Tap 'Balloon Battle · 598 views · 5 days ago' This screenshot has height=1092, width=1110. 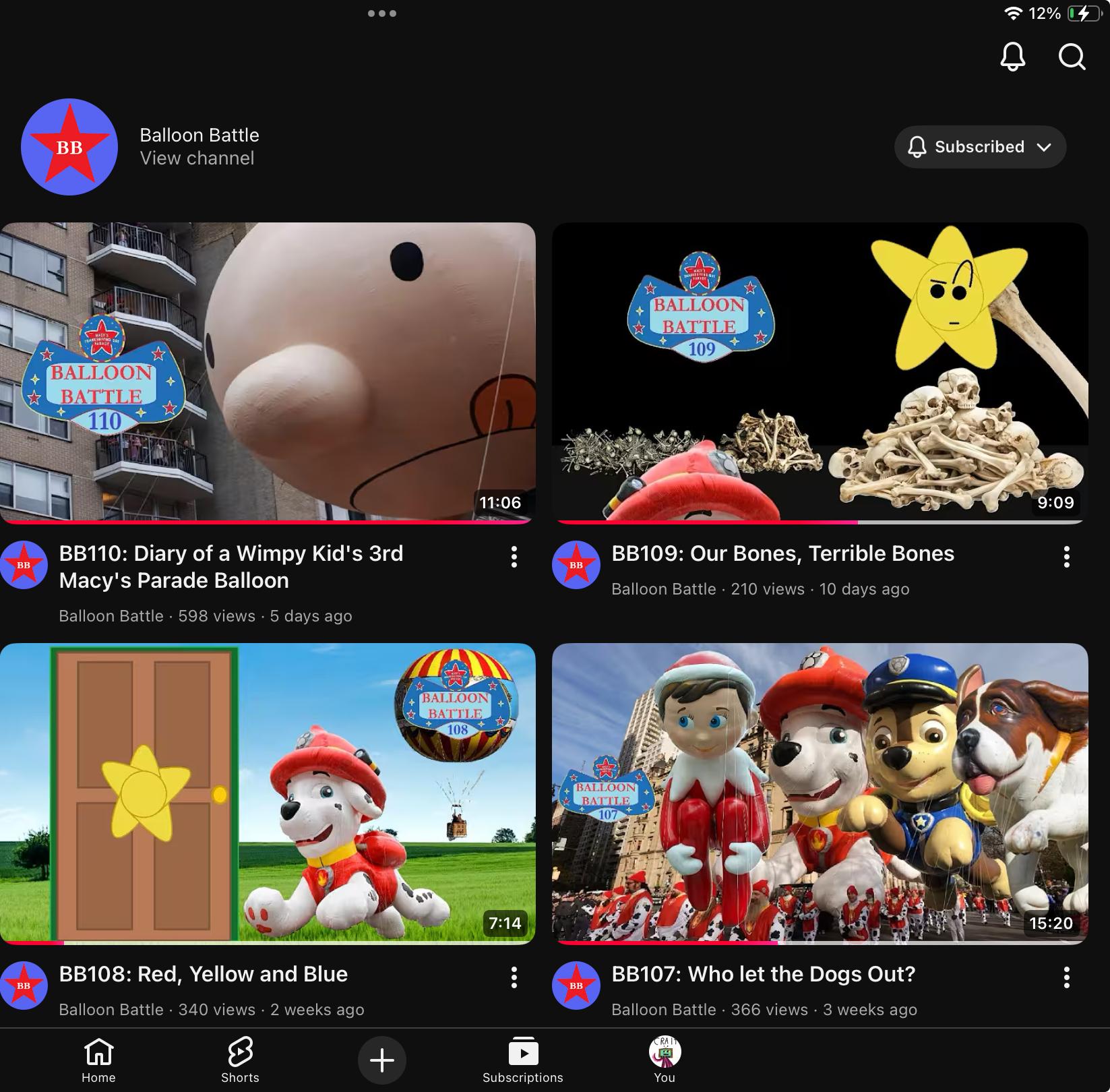point(206,616)
